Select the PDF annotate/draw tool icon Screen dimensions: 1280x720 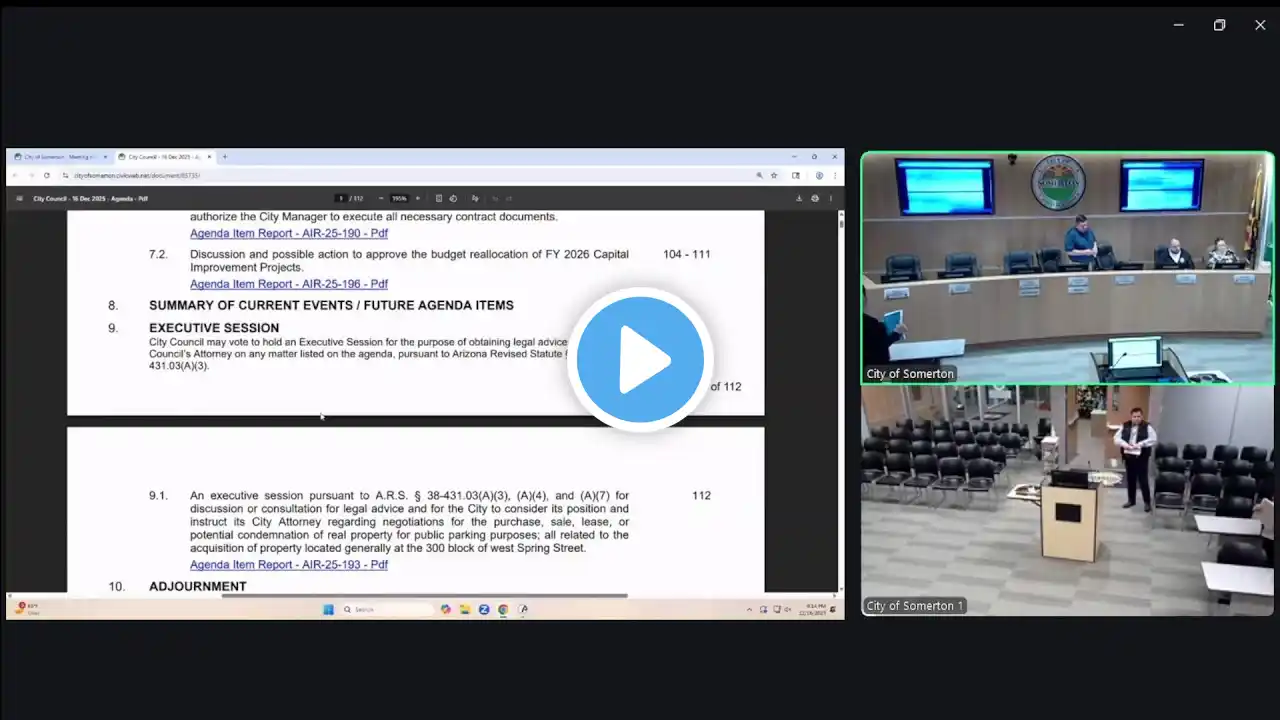click(x=475, y=198)
